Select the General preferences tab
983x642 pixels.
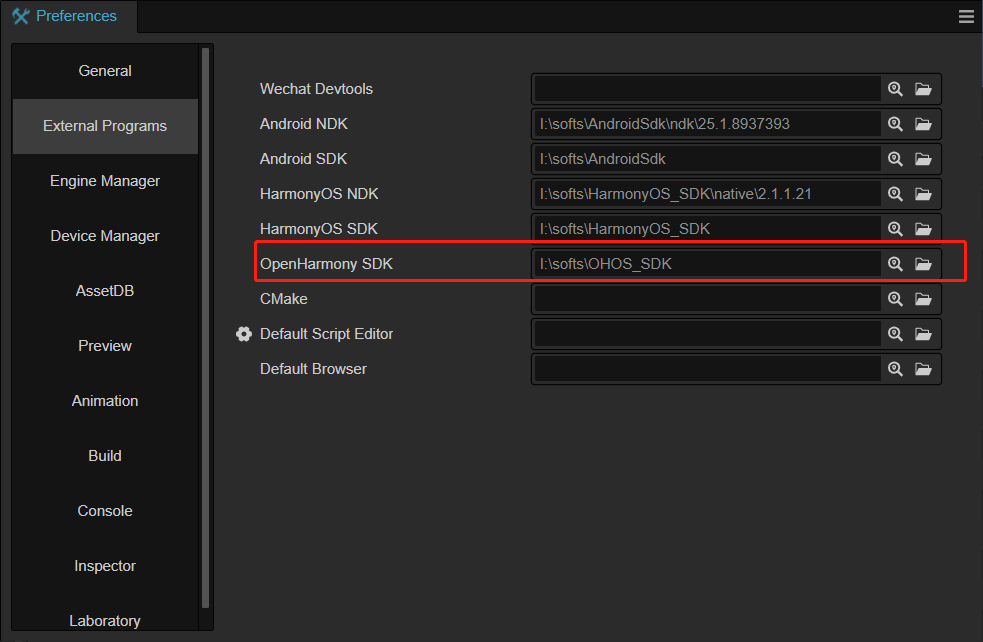[x=105, y=71]
